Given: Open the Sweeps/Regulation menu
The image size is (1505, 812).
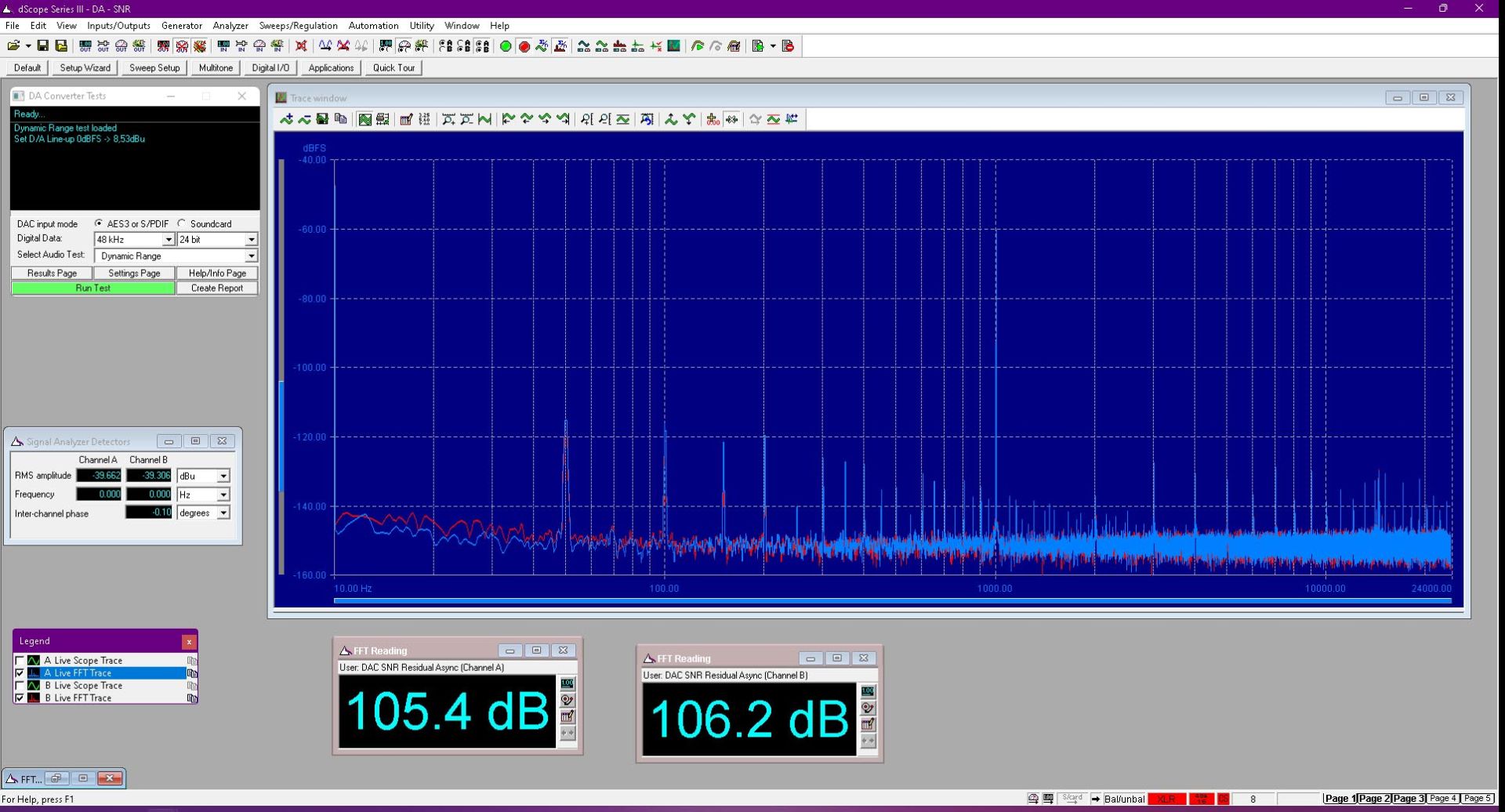Looking at the screenshot, I should tap(298, 26).
